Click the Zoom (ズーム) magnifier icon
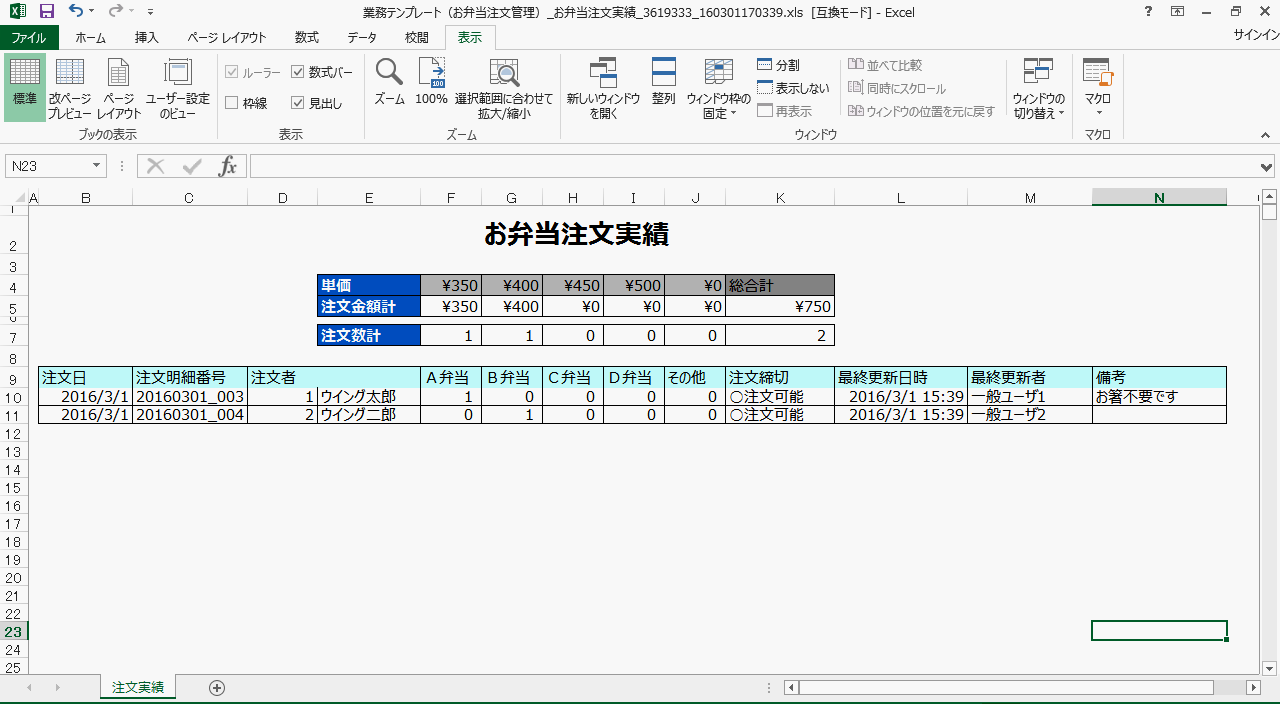Viewport: 1280px width, 704px height. tap(389, 74)
